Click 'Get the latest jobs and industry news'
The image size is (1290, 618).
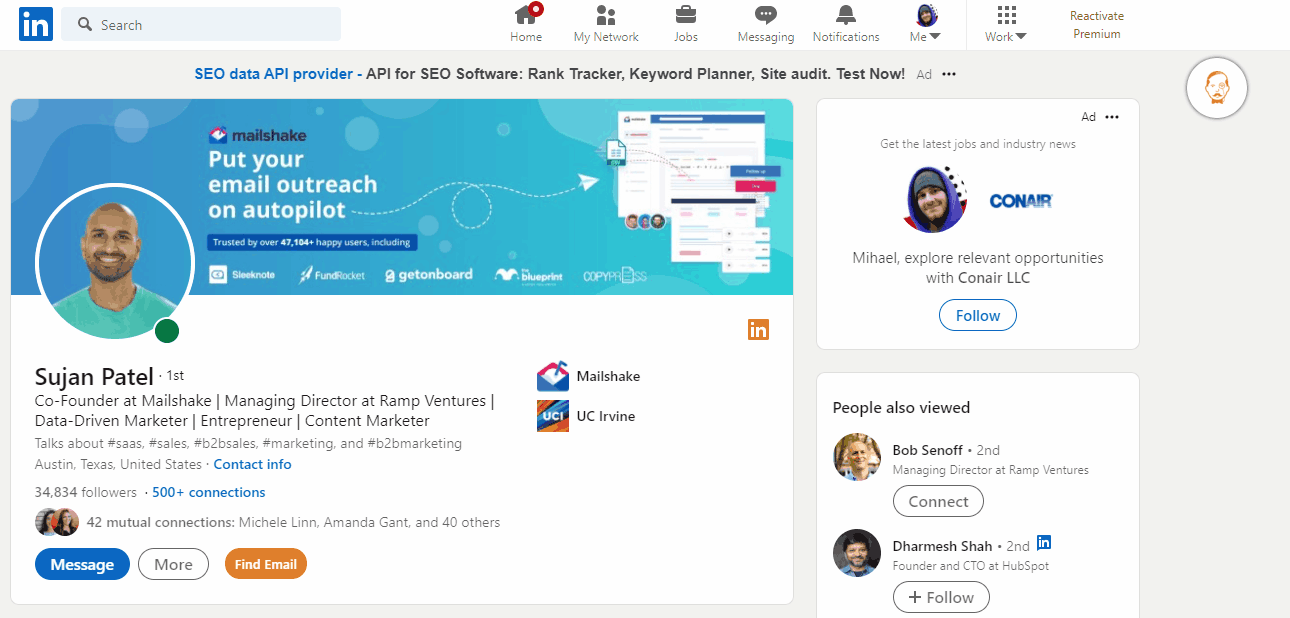pyautogui.click(x=978, y=144)
